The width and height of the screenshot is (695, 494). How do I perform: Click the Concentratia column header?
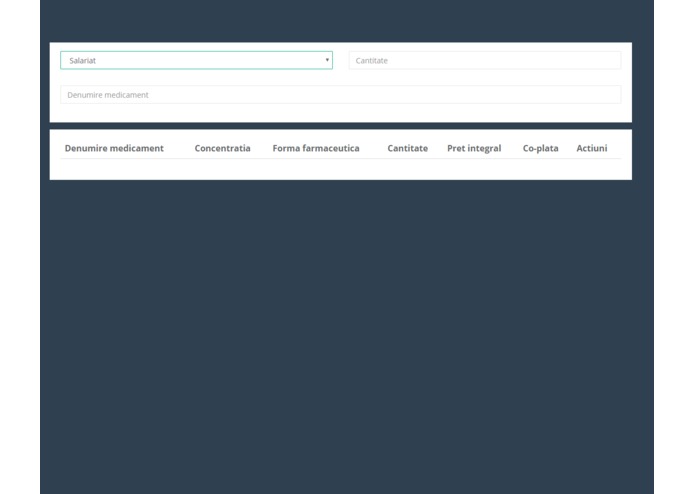coord(223,148)
